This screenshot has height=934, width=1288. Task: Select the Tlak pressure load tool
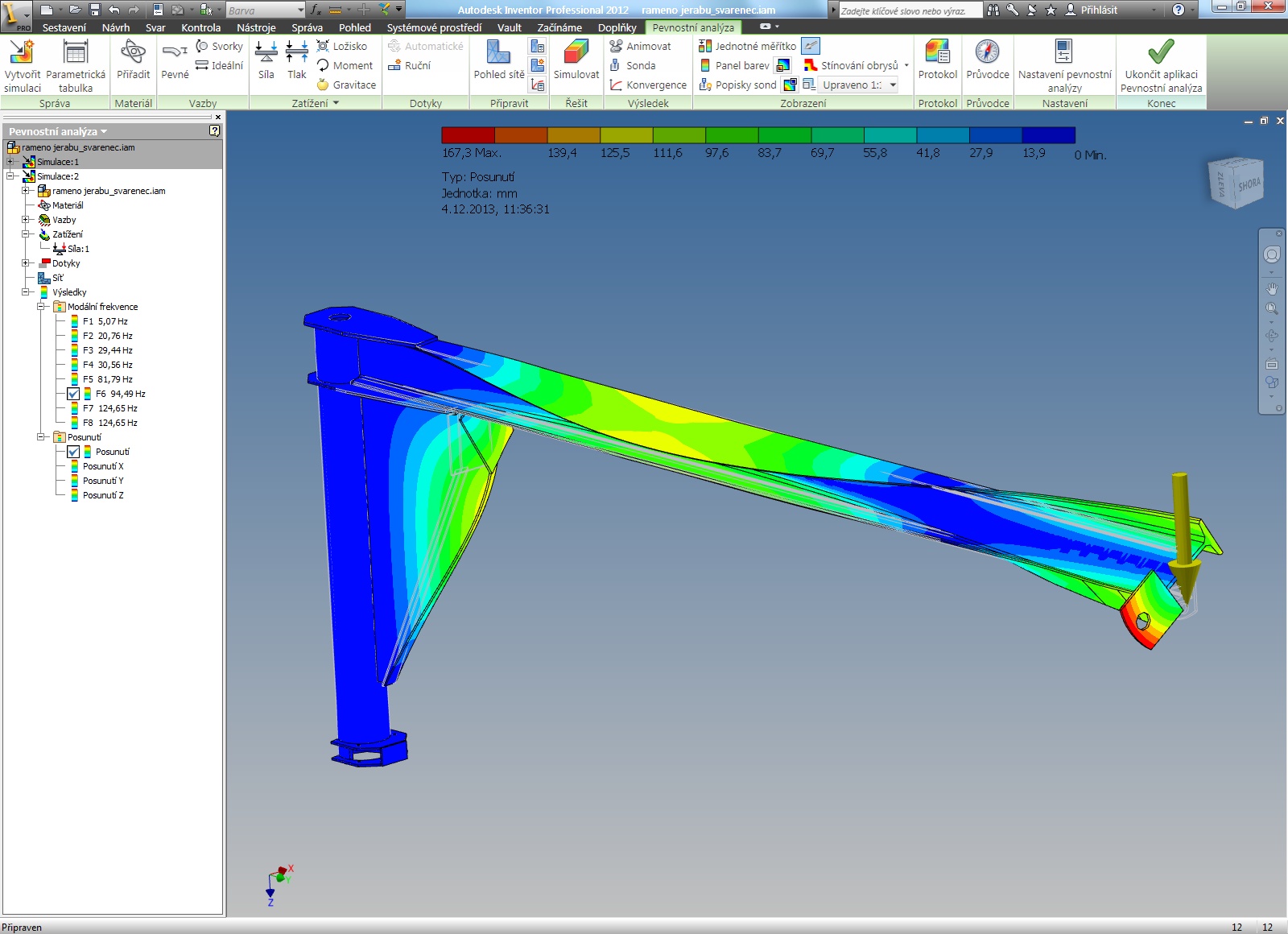296,54
